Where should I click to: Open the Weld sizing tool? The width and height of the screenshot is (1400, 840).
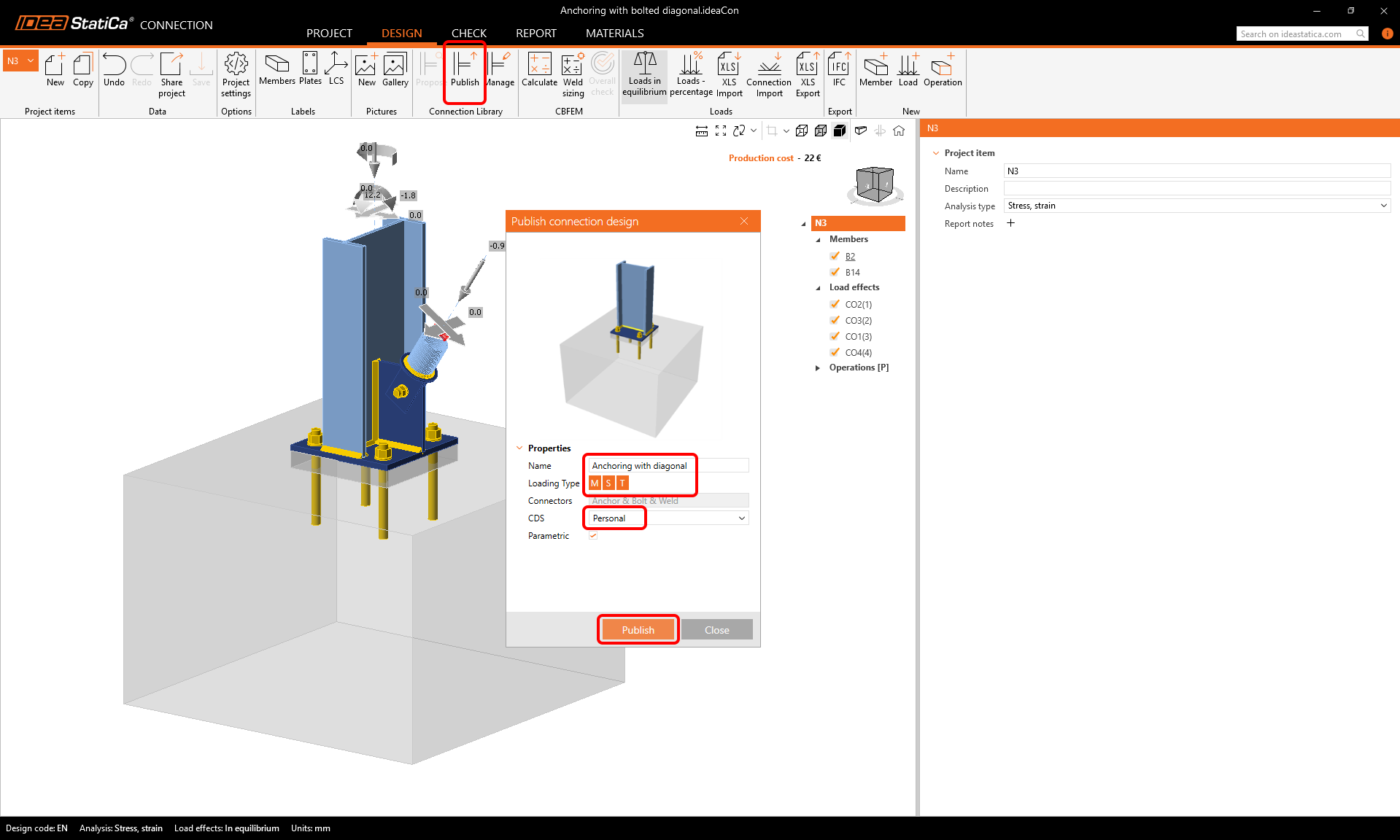[573, 71]
